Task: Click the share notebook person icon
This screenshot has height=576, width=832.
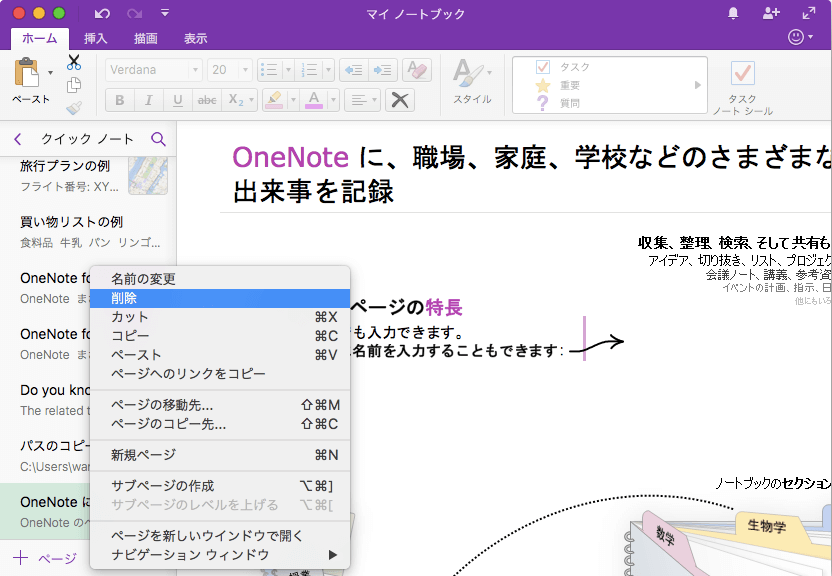Action: tap(771, 13)
